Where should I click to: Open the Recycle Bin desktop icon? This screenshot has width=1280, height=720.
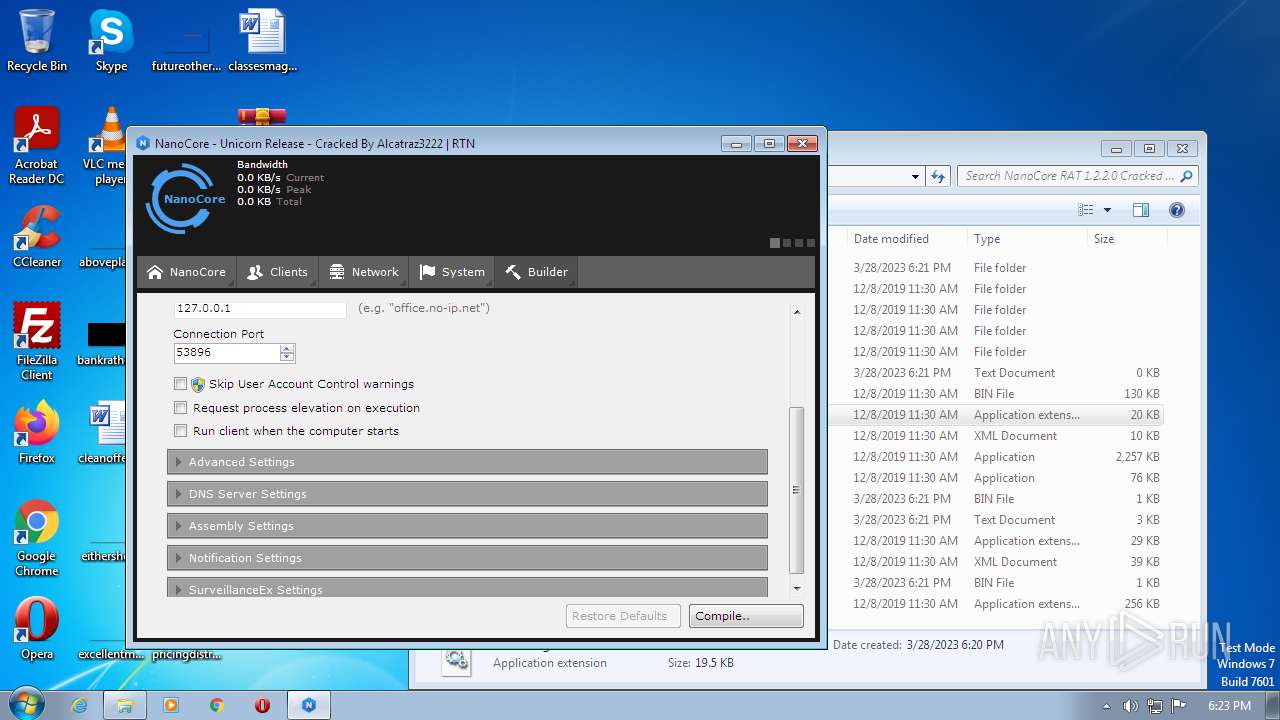point(37,41)
